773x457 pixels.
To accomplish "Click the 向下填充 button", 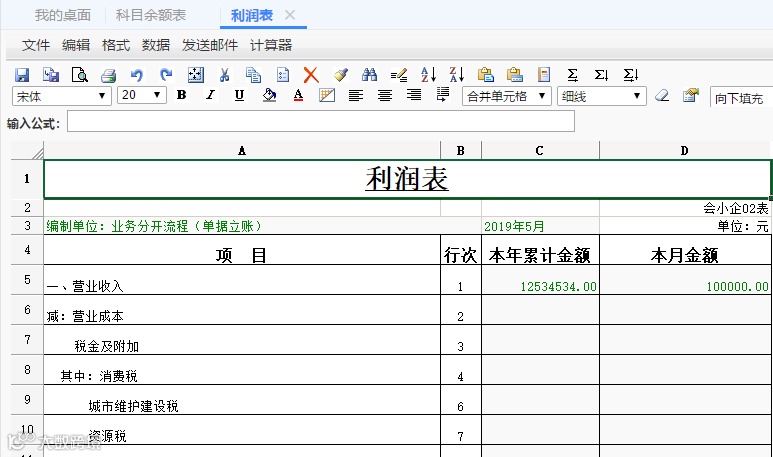I will (x=739, y=98).
